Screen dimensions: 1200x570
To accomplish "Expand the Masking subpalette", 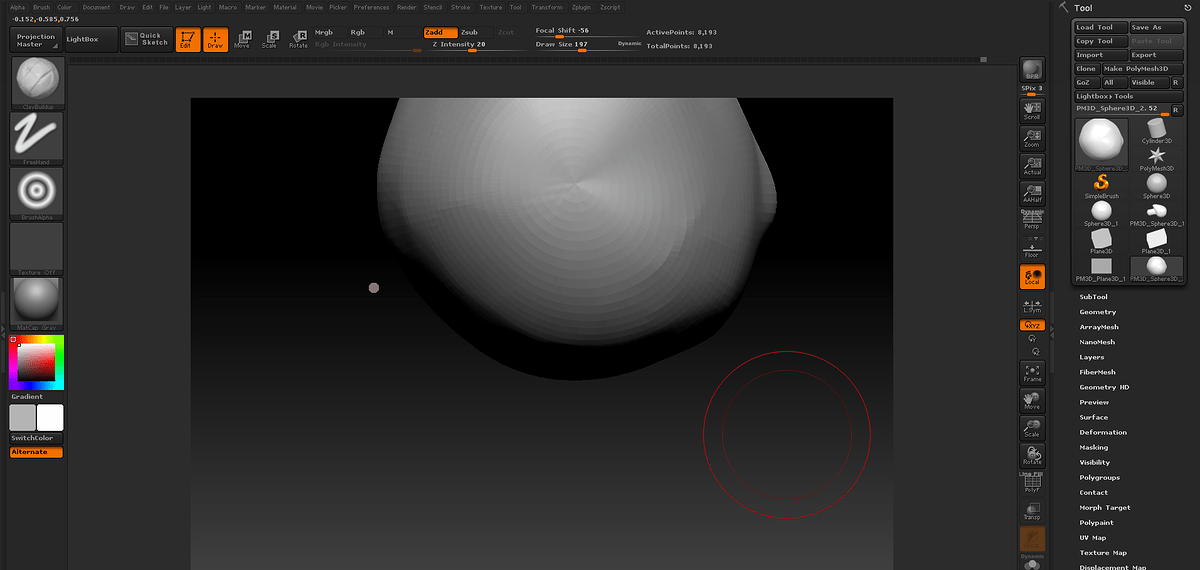I will [x=1094, y=447].
